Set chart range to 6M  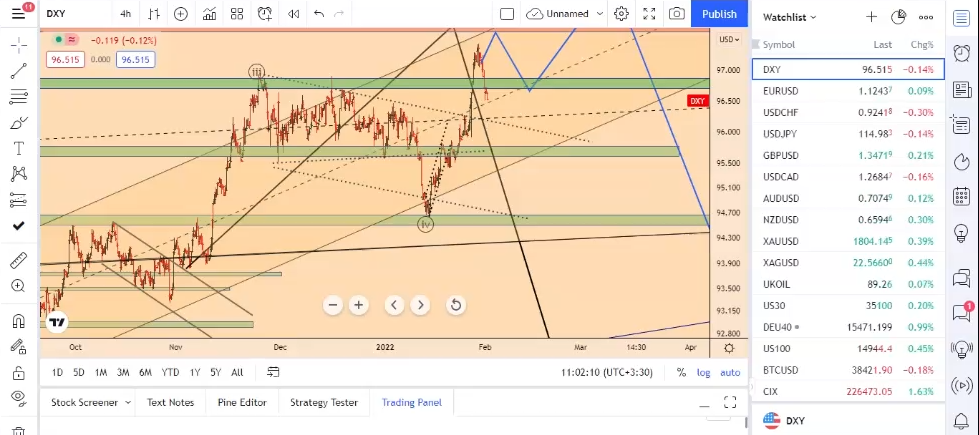tap(145, 373)
